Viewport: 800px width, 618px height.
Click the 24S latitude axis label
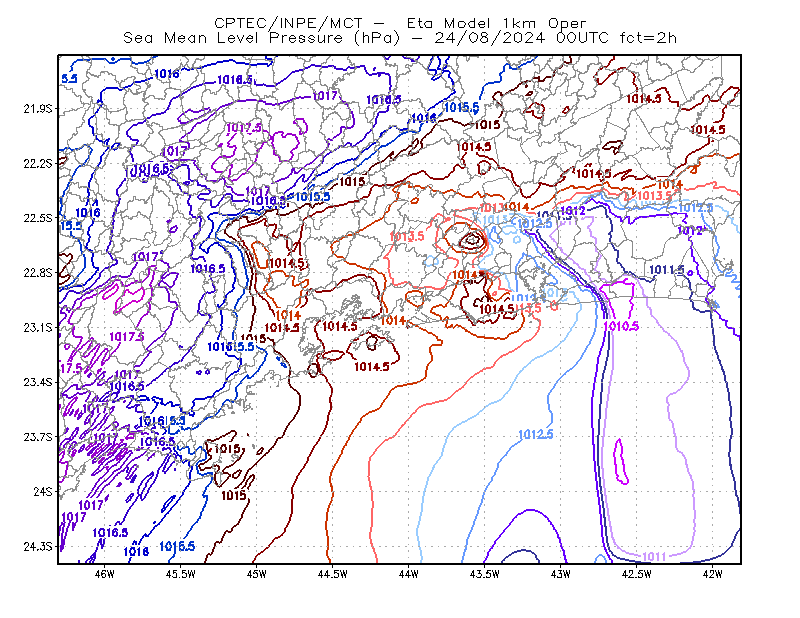coord(42,491)
